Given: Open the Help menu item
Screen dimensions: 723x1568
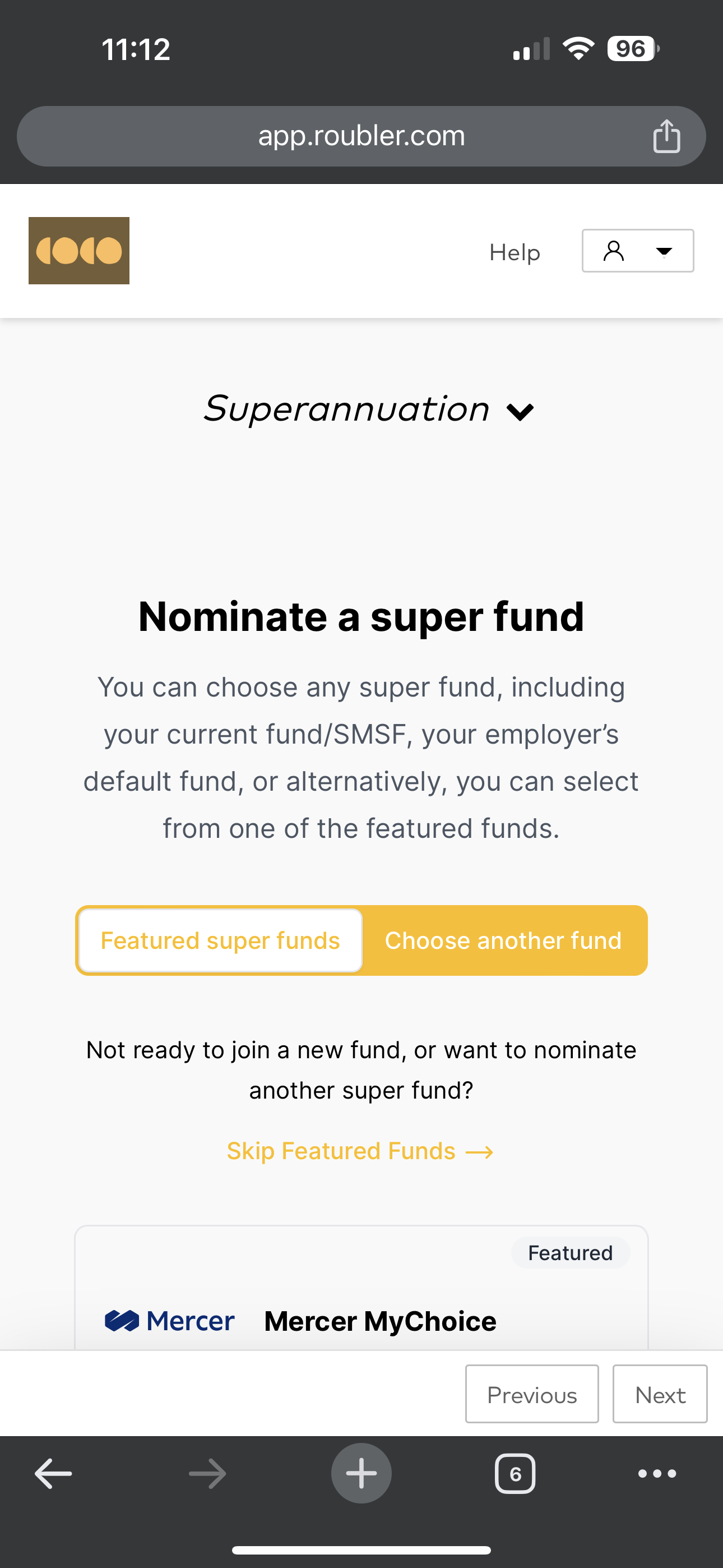Looking at the screenshot, I should pos(515,252).
